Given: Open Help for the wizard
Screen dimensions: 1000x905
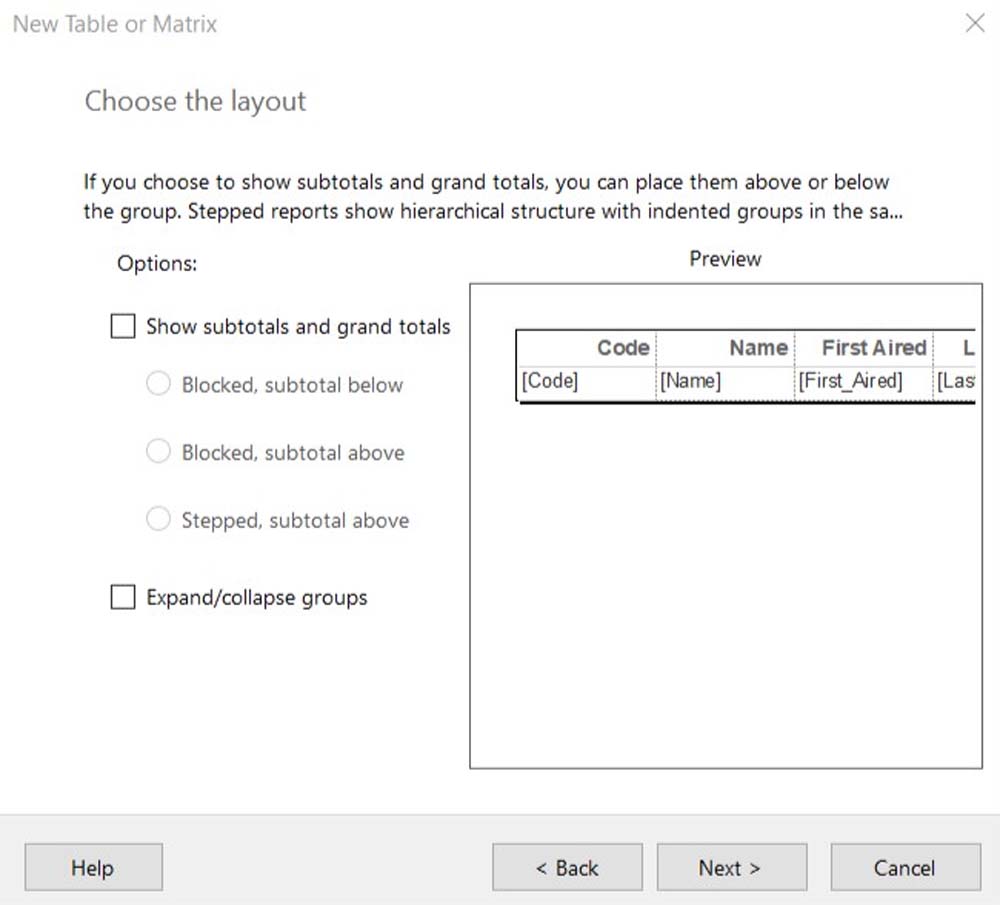Looking at the screenshot, I should tap(93, 868).
